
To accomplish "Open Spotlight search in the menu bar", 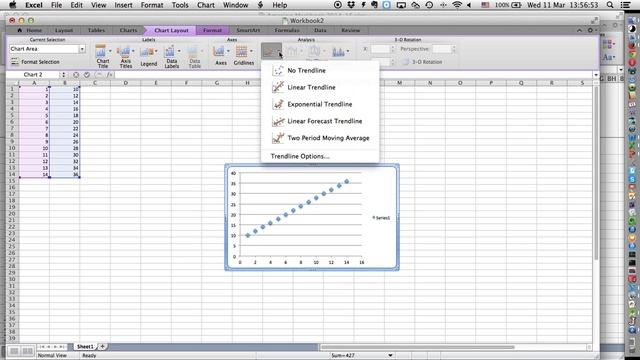I will pyautogui.click(x=610, y=5).
